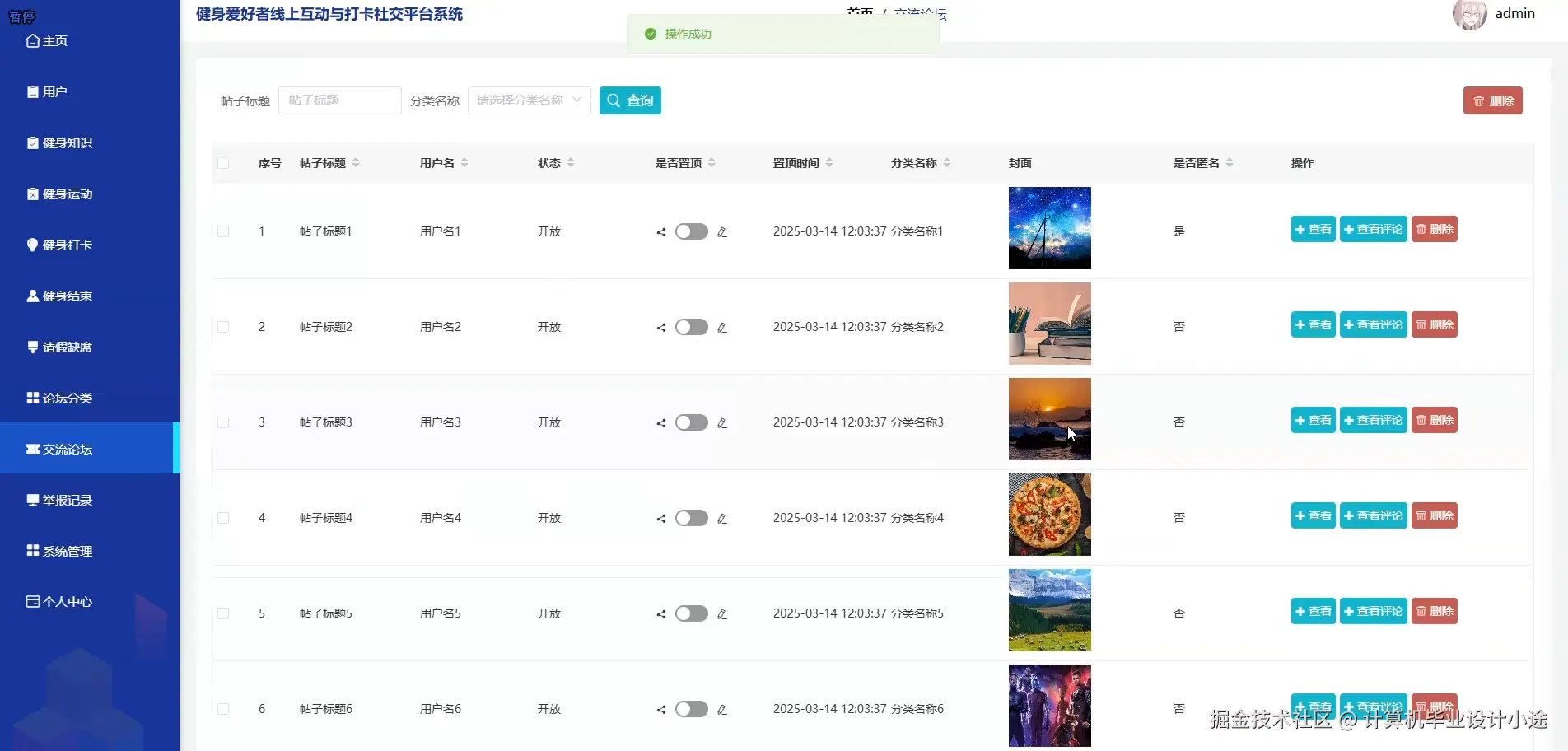Open 论坛分类 in the sidebar
Image resolution: width=1568 pixels, height=751 pixels.
click(90, 399)
